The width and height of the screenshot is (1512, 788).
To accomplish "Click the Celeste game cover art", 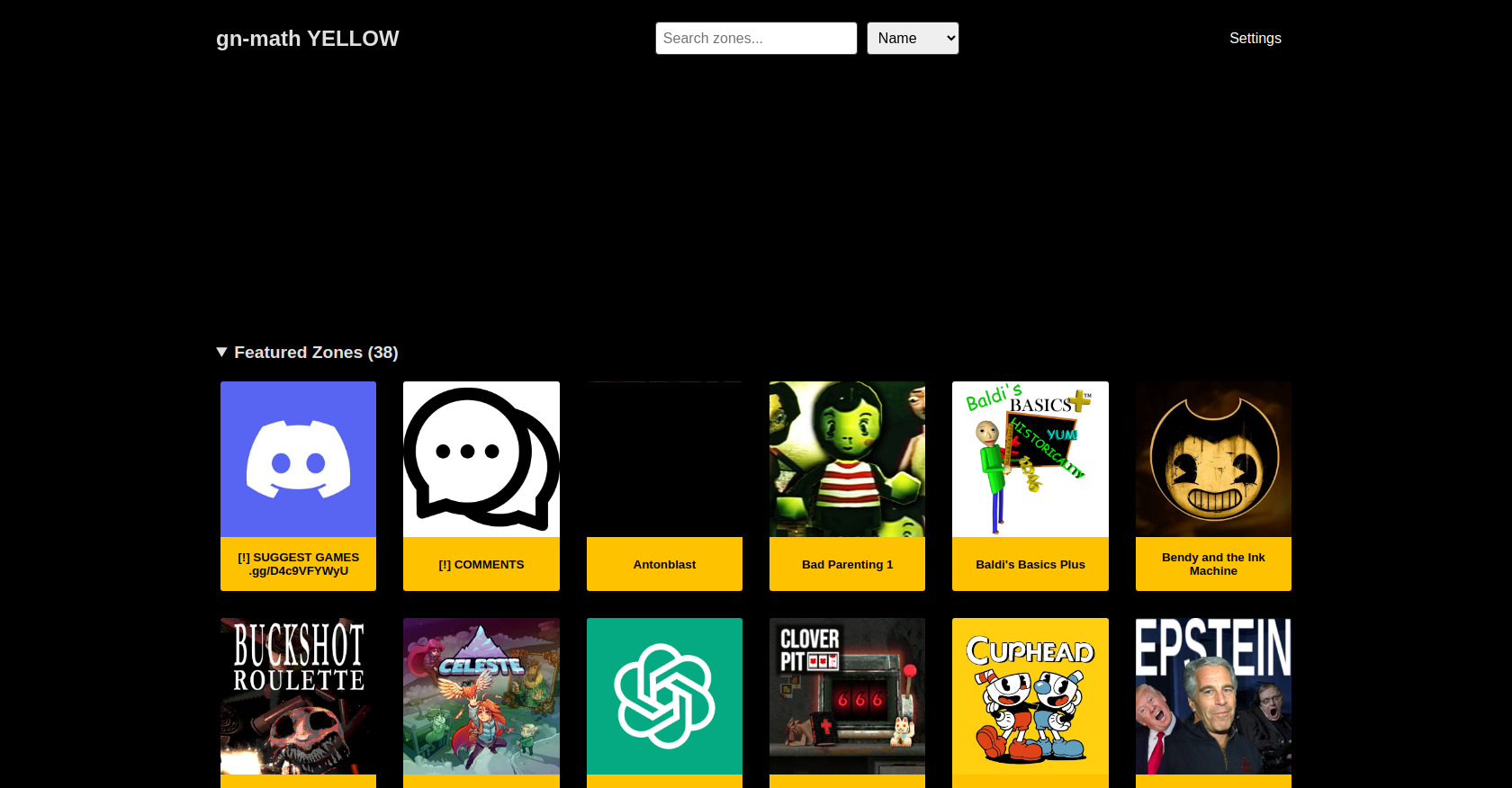I will pyautogui.click(x=481, y=695).
